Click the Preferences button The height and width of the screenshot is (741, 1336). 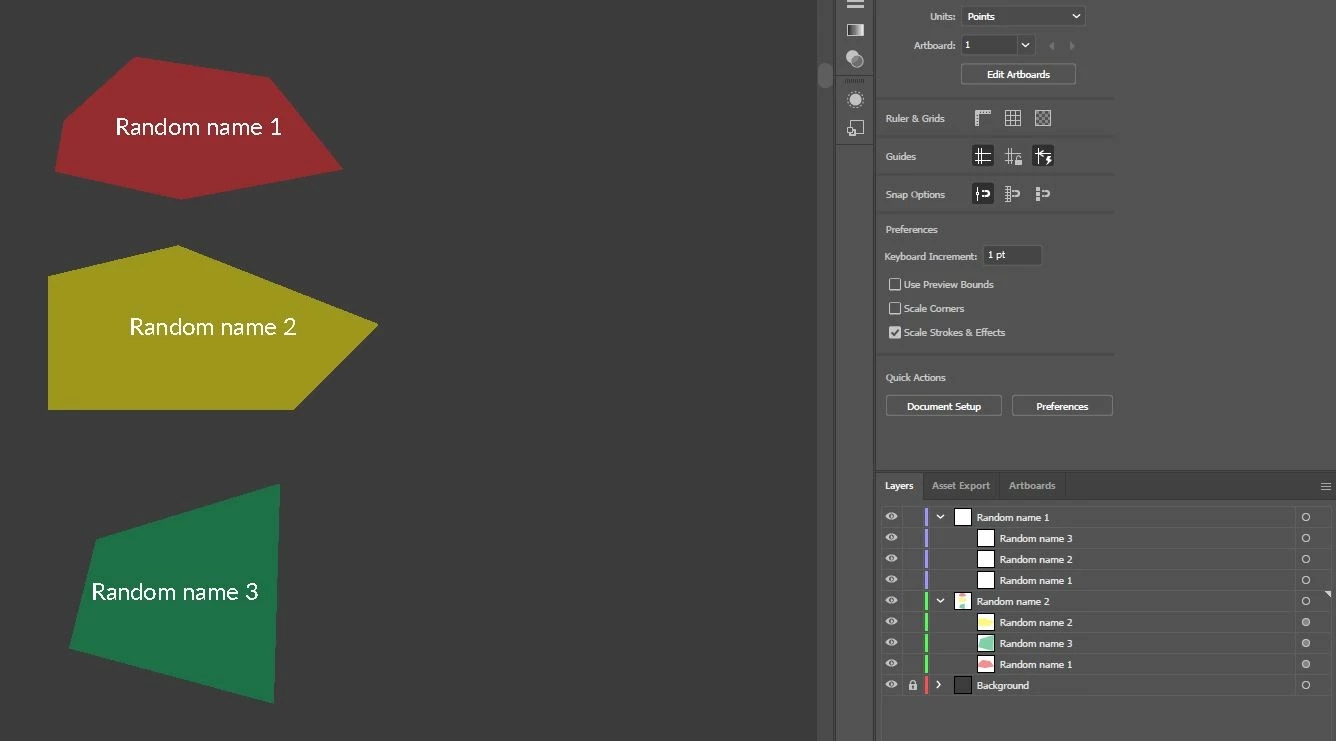click(x=1062, y=407)
